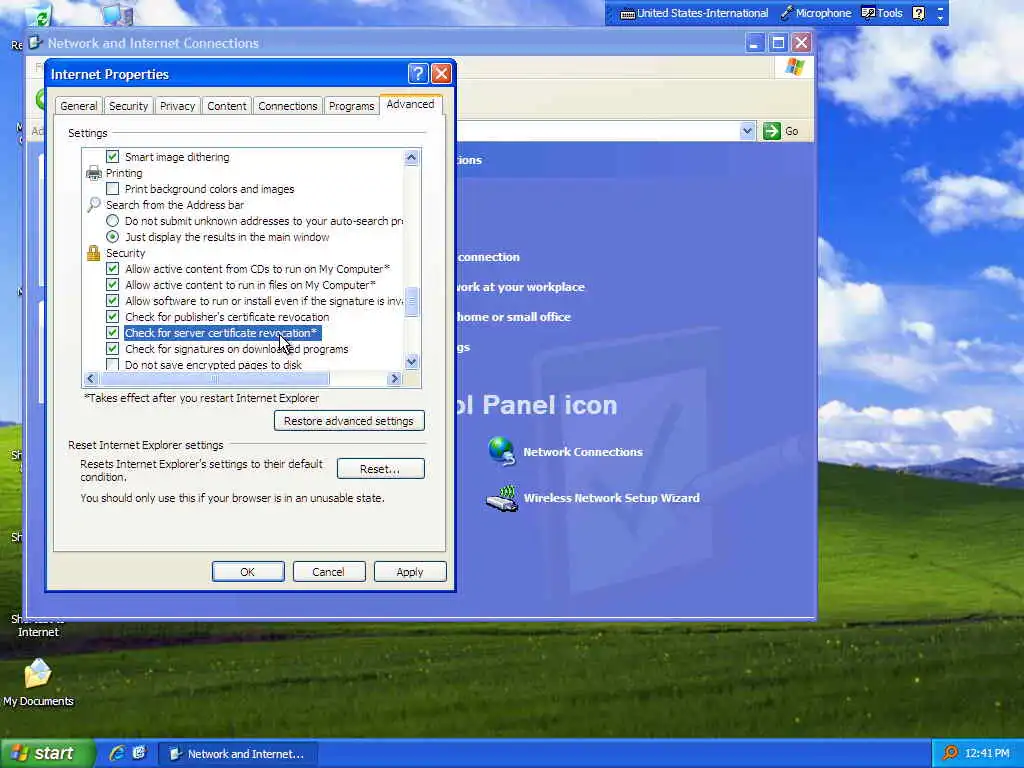Click the Wireless Network Setup Wizard link text
This screenshot has height=768, width=1024.
pyautogui.click(x=611, y=498)
